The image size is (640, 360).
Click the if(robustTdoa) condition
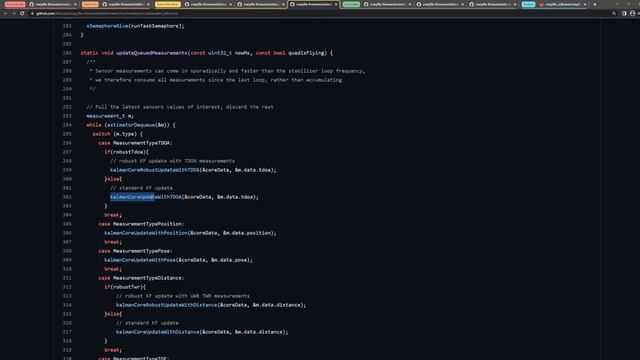pos(126,152)
